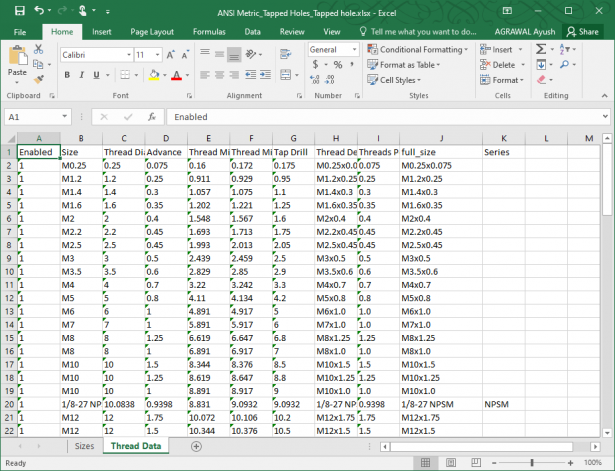Click the Format Painter brush icon
615x471 pixels.
[41, 78]
